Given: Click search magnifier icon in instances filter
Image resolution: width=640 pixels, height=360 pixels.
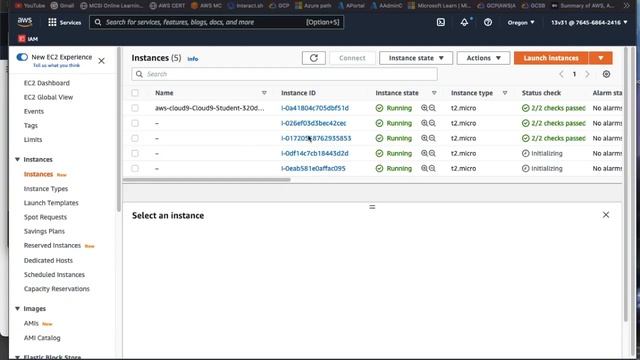Looking at the screenshot, I should tap(139, 74).
